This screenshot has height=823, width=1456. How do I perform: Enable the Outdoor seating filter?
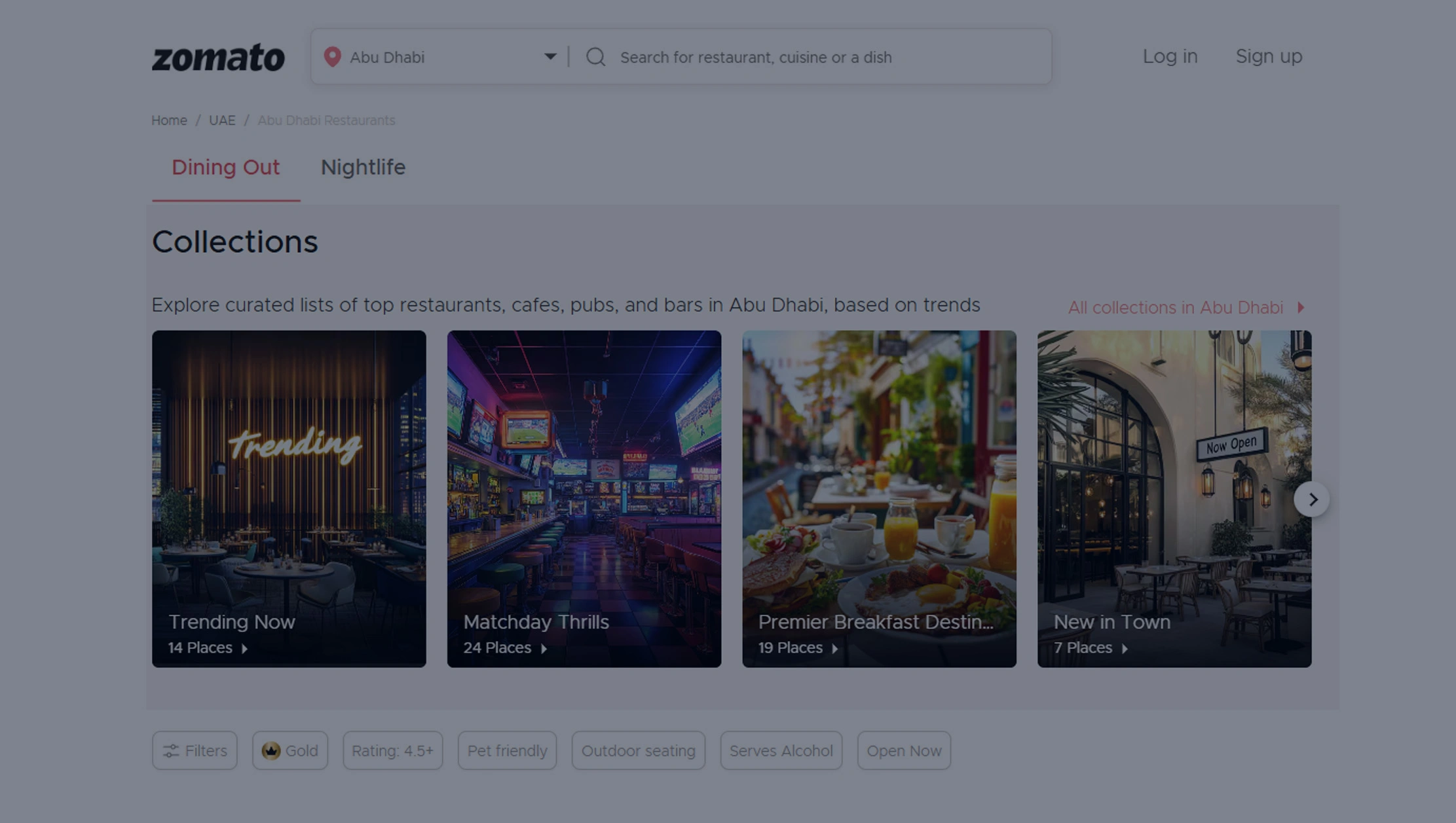pyautogui.click(x=638, y=750)
